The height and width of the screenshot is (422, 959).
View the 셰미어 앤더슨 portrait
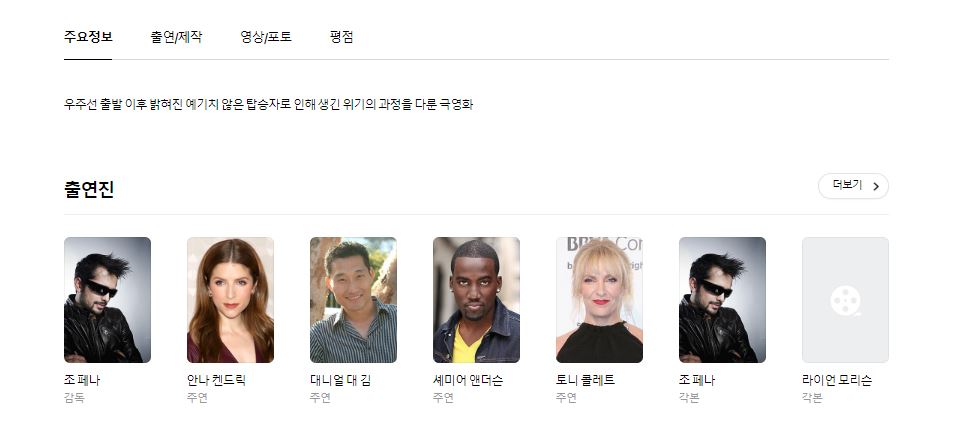[x=476, y=300]
